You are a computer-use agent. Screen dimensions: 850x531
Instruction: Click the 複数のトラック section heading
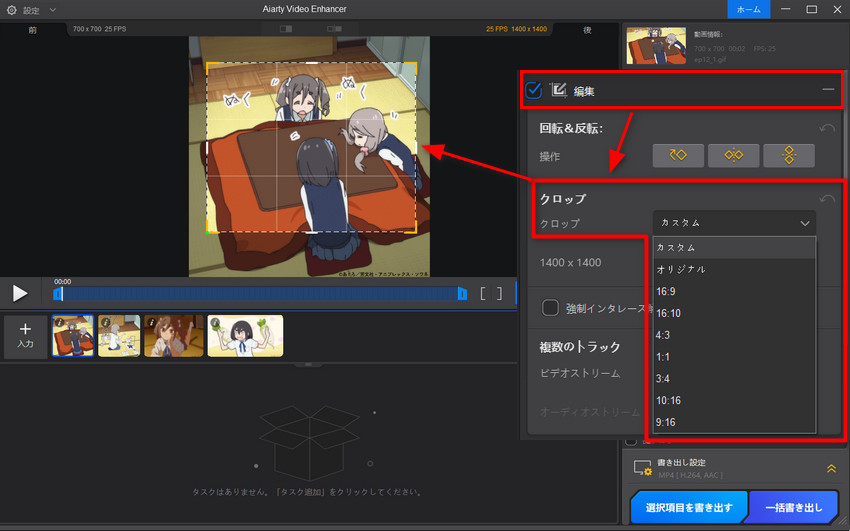(579, 347)
